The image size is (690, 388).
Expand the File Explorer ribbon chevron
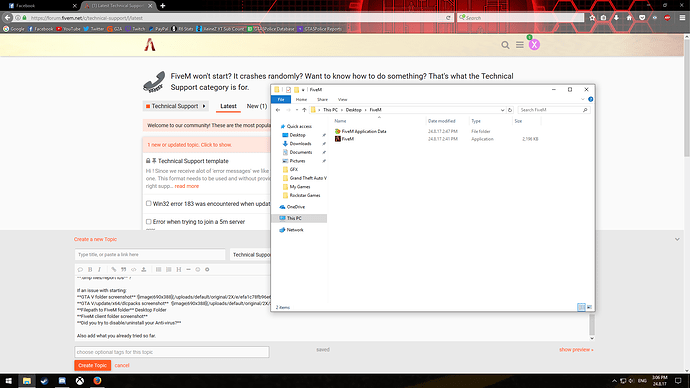pyautogui.click(x=583, y=99)
